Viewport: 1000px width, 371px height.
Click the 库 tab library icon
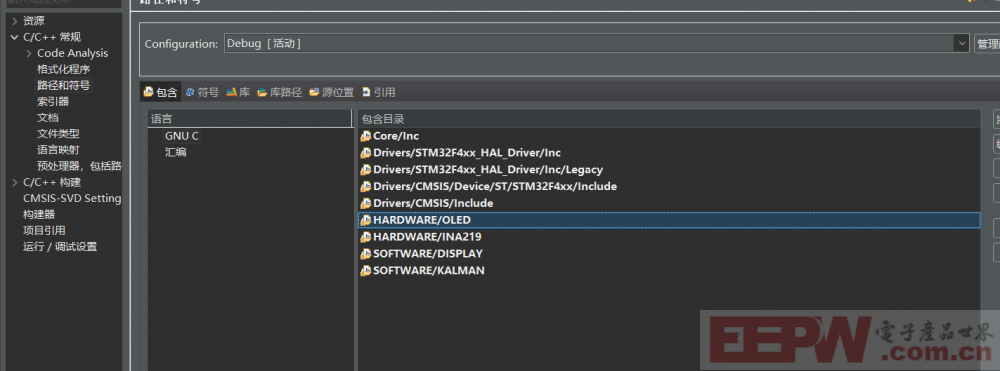pos(232,92)
